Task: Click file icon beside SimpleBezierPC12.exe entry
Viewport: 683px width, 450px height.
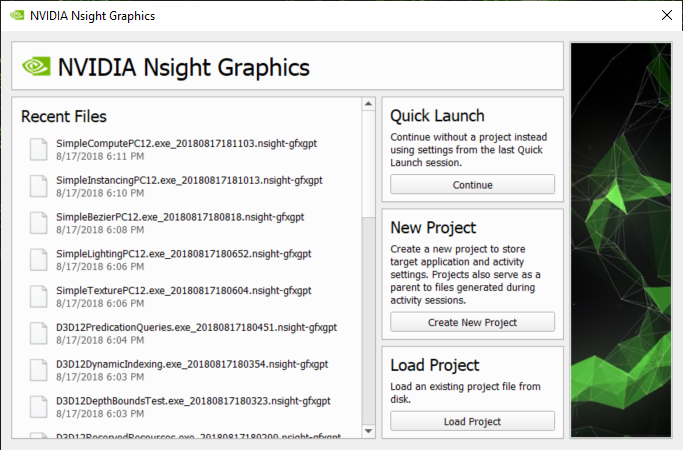Action: (x=39, y=222)
